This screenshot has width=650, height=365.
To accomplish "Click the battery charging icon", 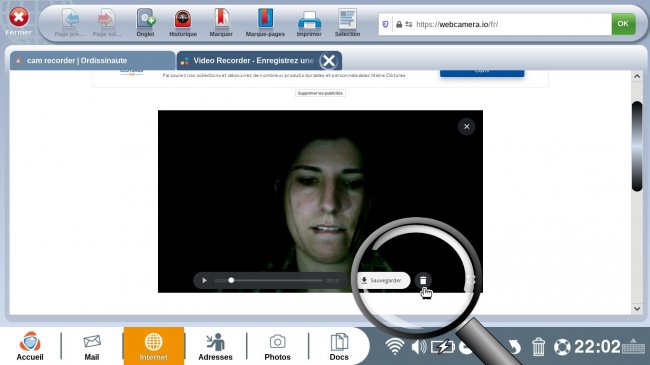I will point(443,347).
